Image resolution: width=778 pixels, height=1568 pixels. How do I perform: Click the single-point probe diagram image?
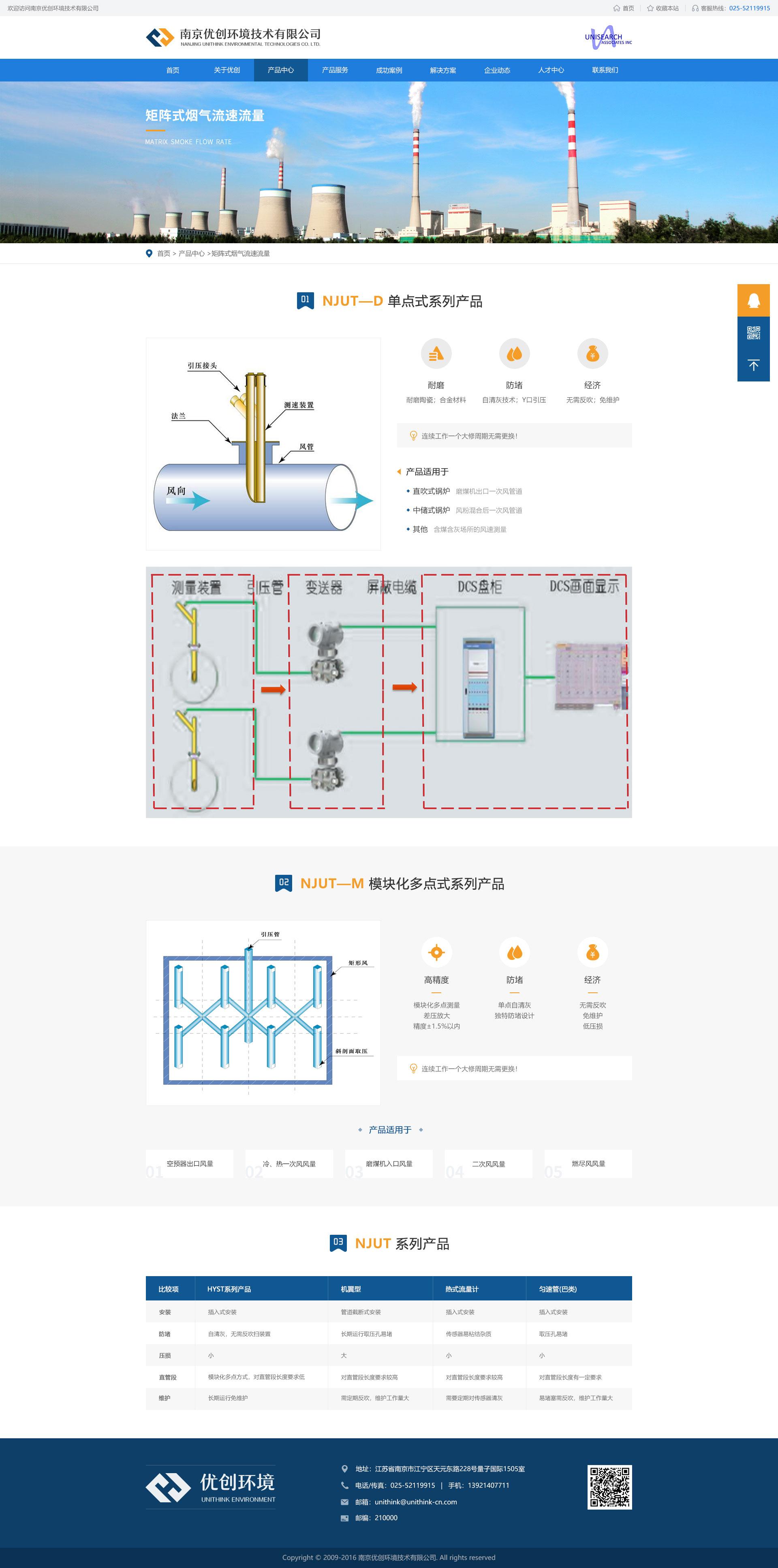pyautogui.click(x=263, y=444)
